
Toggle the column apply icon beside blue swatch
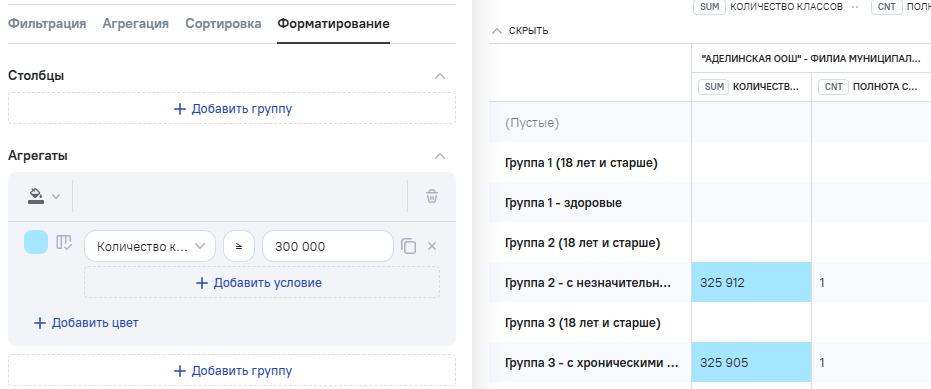pyautogui.click(x=64, y=242)
